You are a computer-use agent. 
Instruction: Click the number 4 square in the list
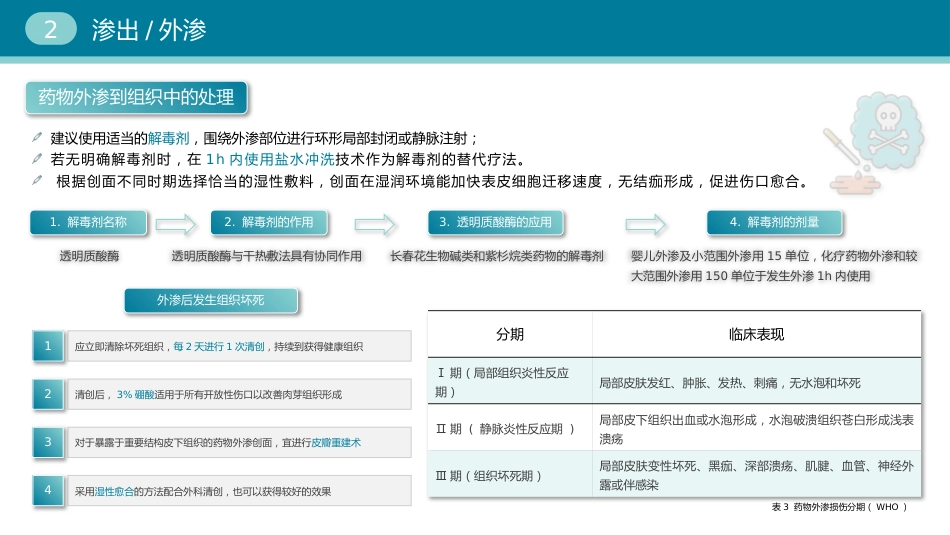point(48,490)
